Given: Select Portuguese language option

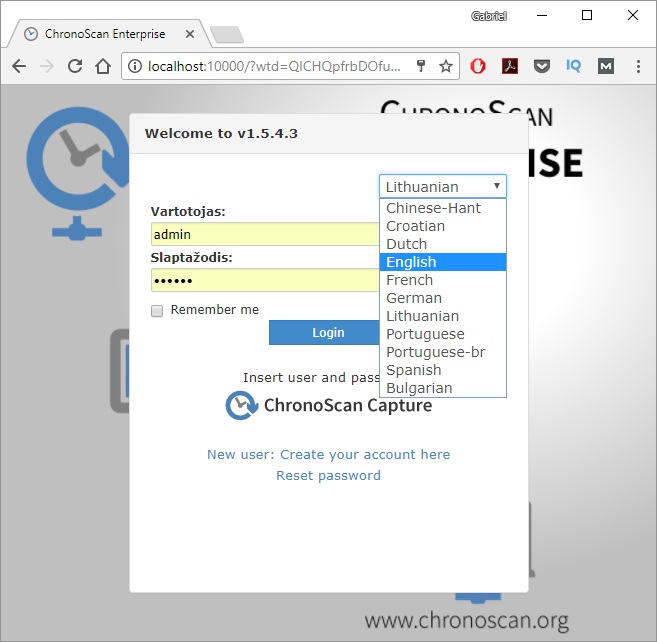Looking at the screenshot, I should pyautogui.click(x=443, y=334).
